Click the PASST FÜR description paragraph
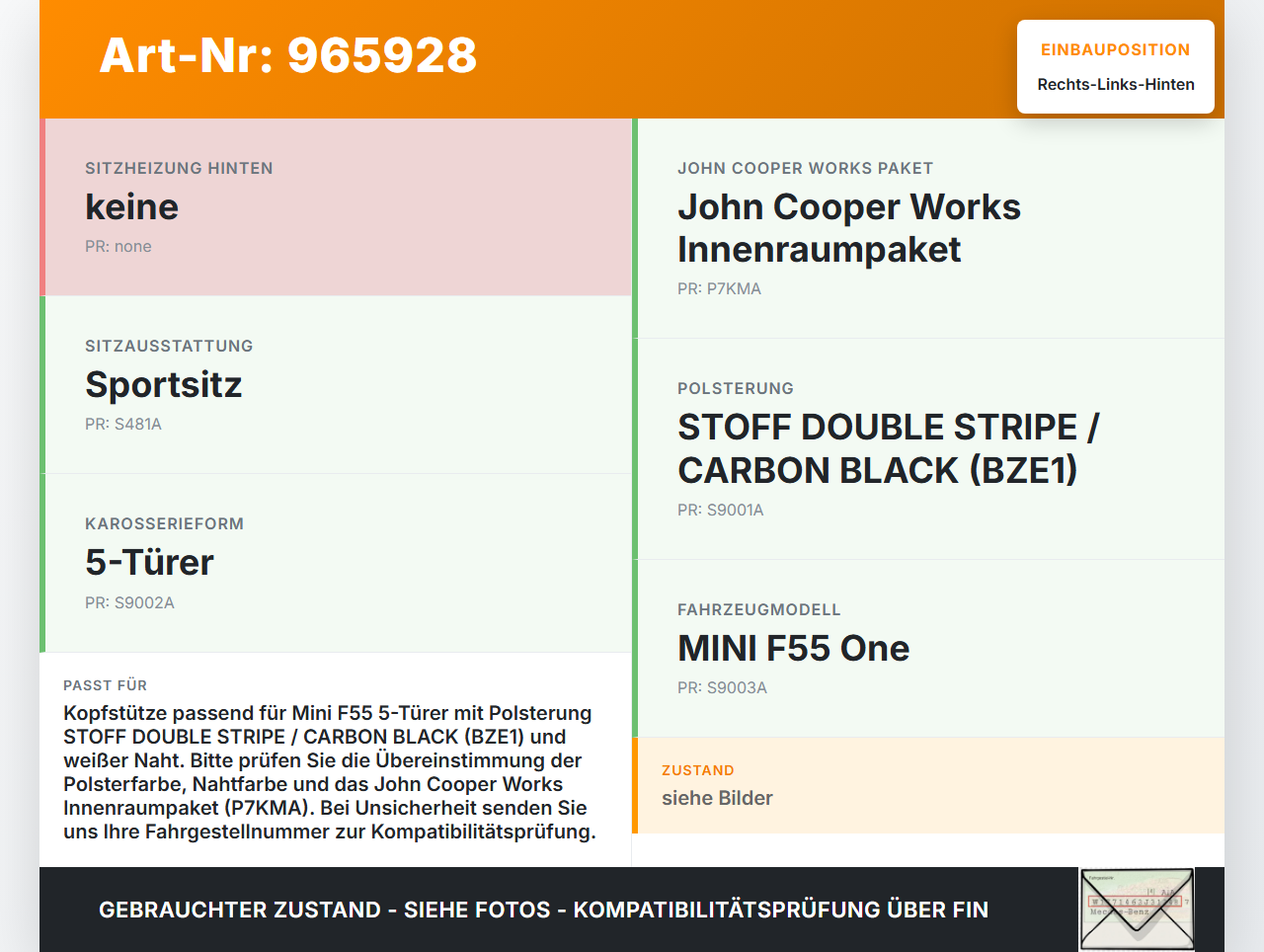This screenshot has height=952, width=1264. coord(330,772)
